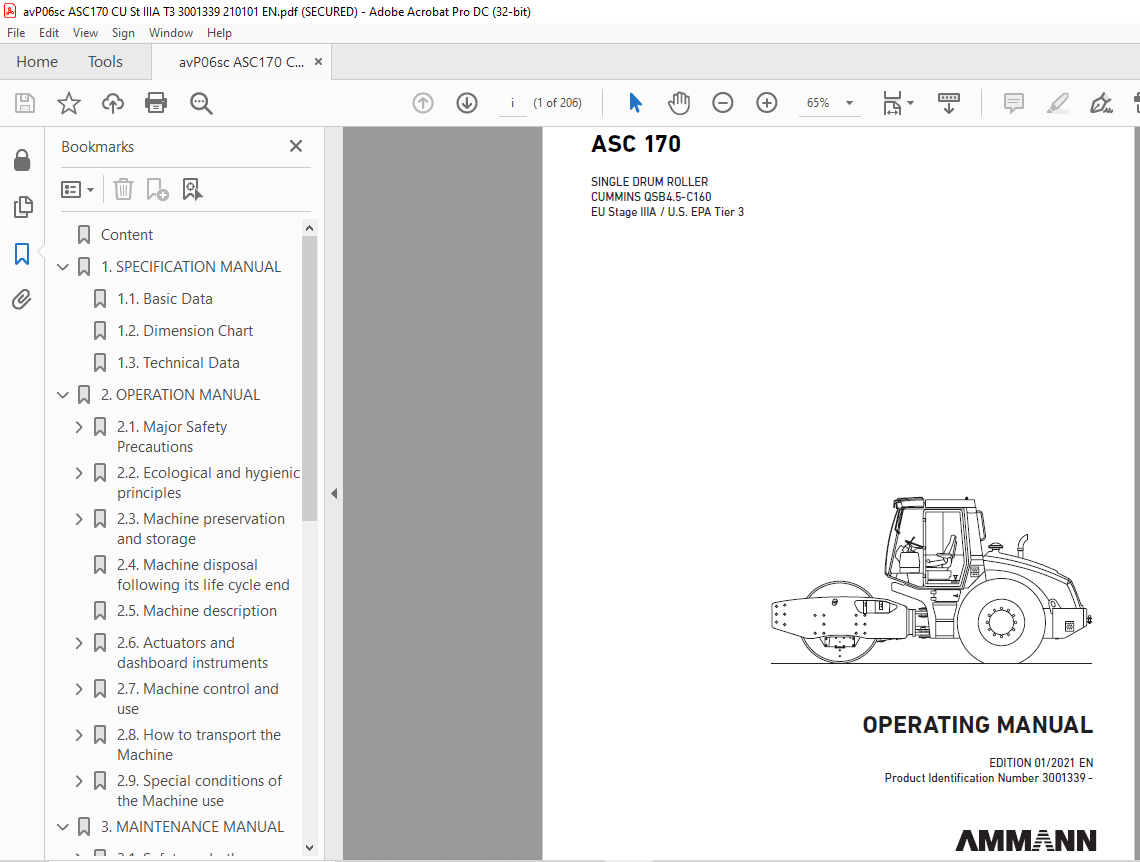Viewport: 1140px width, 862px height.
Task: Zoom out with minus button
Action: click(722, 103)
